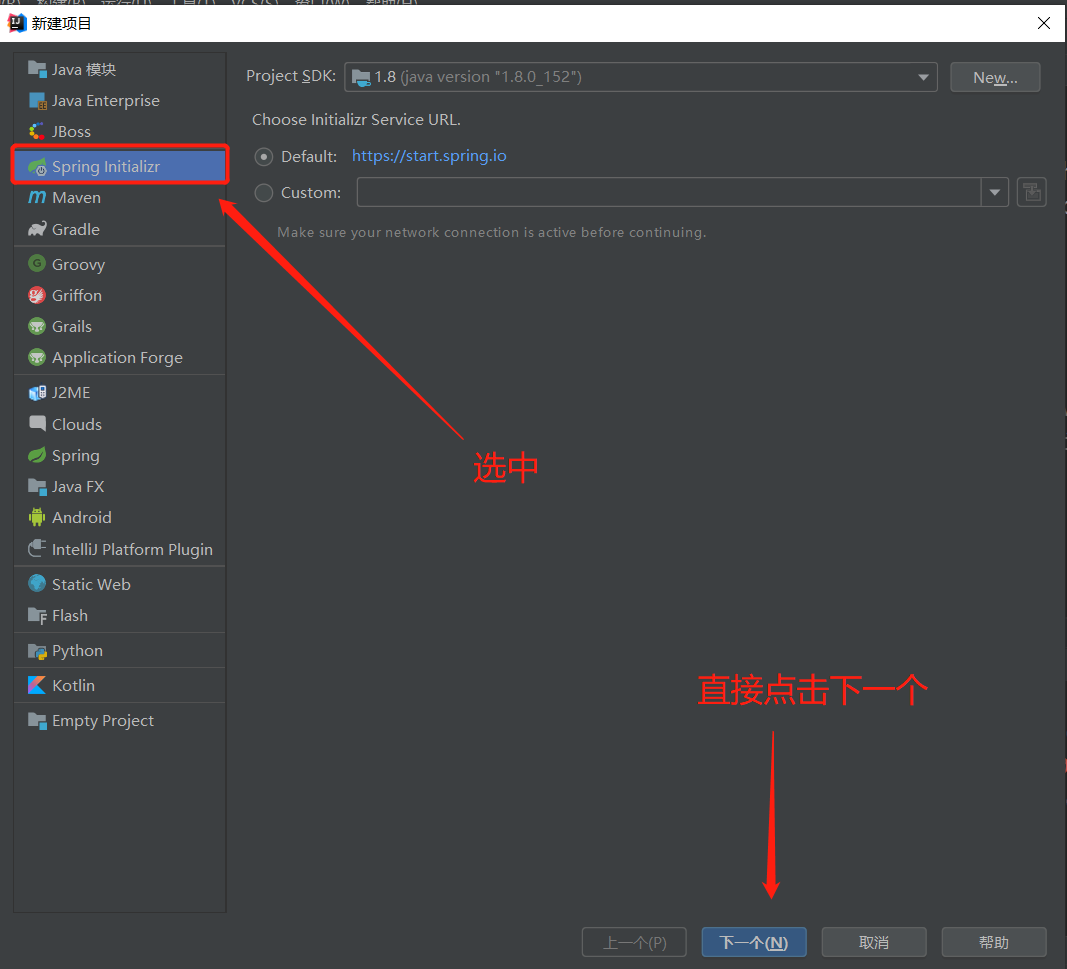Screen dimensions: 1067x969
Task: Select Kotlin project type label
Action: 73,685
